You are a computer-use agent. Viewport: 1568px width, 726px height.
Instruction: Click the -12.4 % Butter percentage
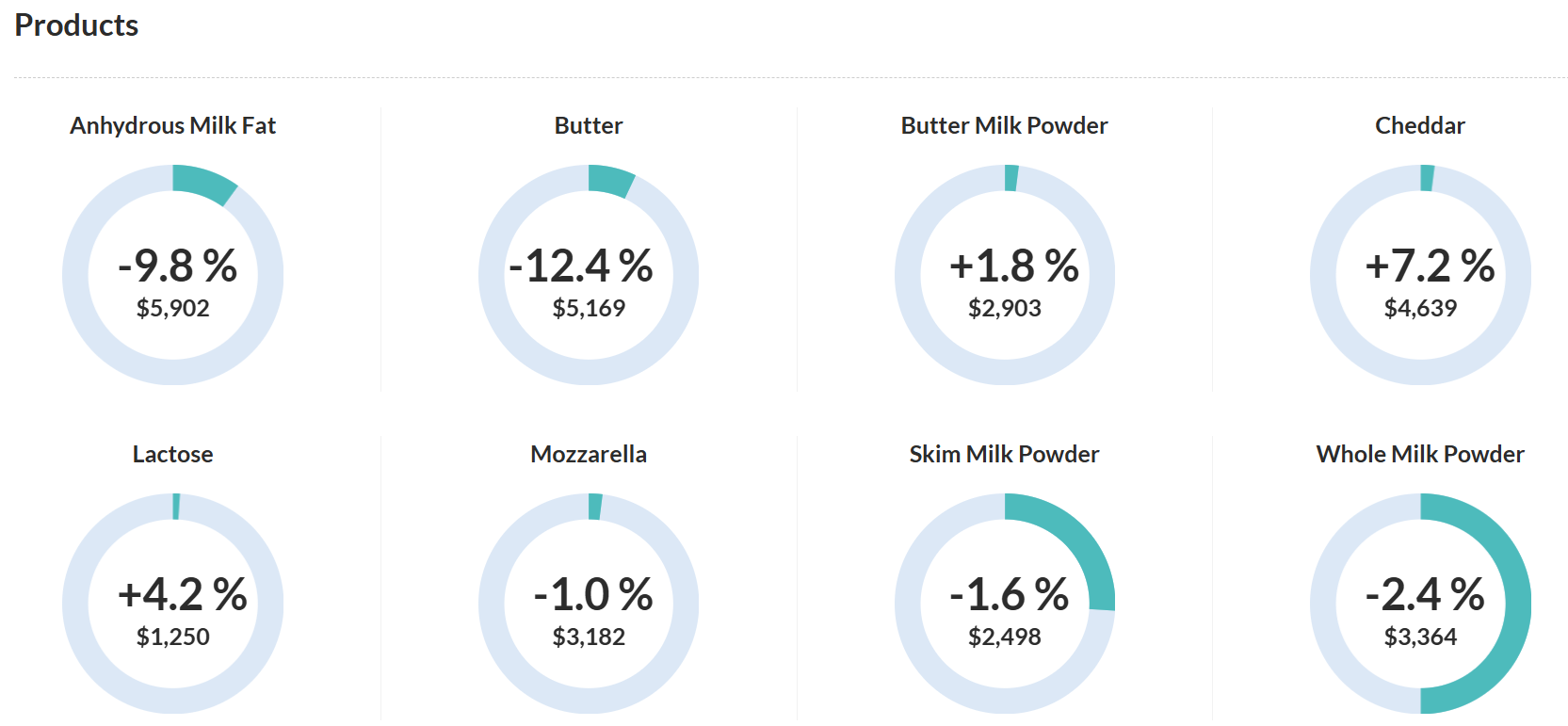click(x=581, y=266)
